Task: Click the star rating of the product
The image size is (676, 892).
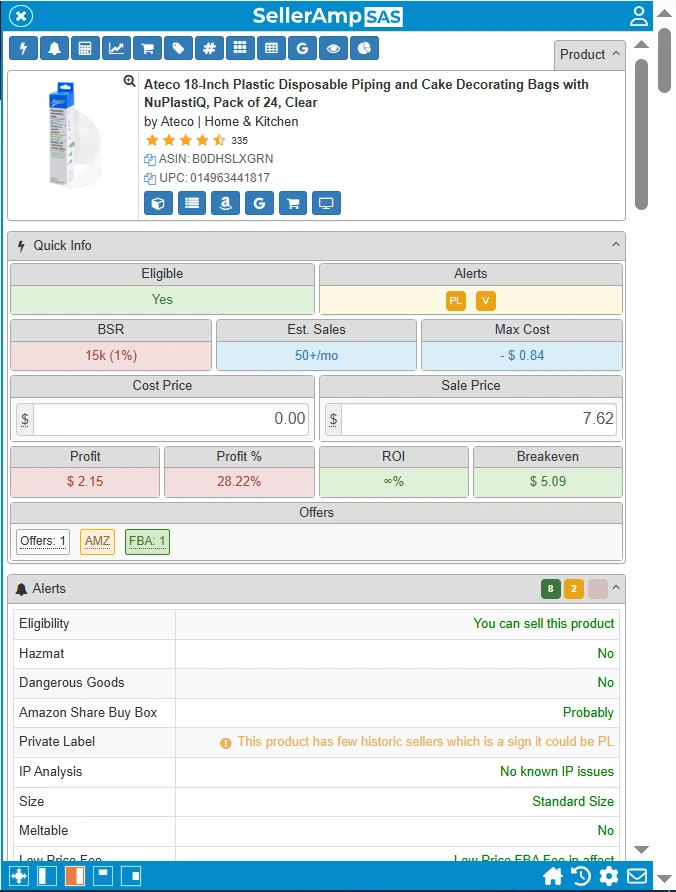Action: pyautogui.click(x=186, y=141)
